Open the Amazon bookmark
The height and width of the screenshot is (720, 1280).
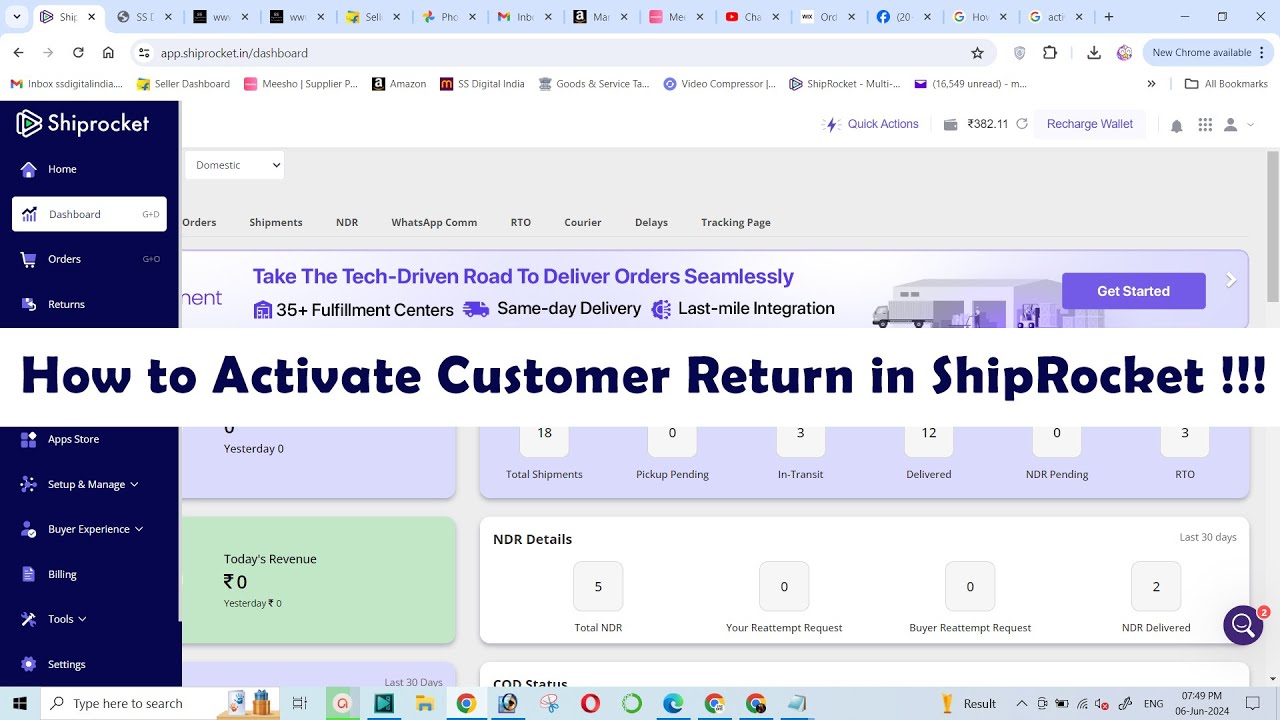(x=399, y=84)
